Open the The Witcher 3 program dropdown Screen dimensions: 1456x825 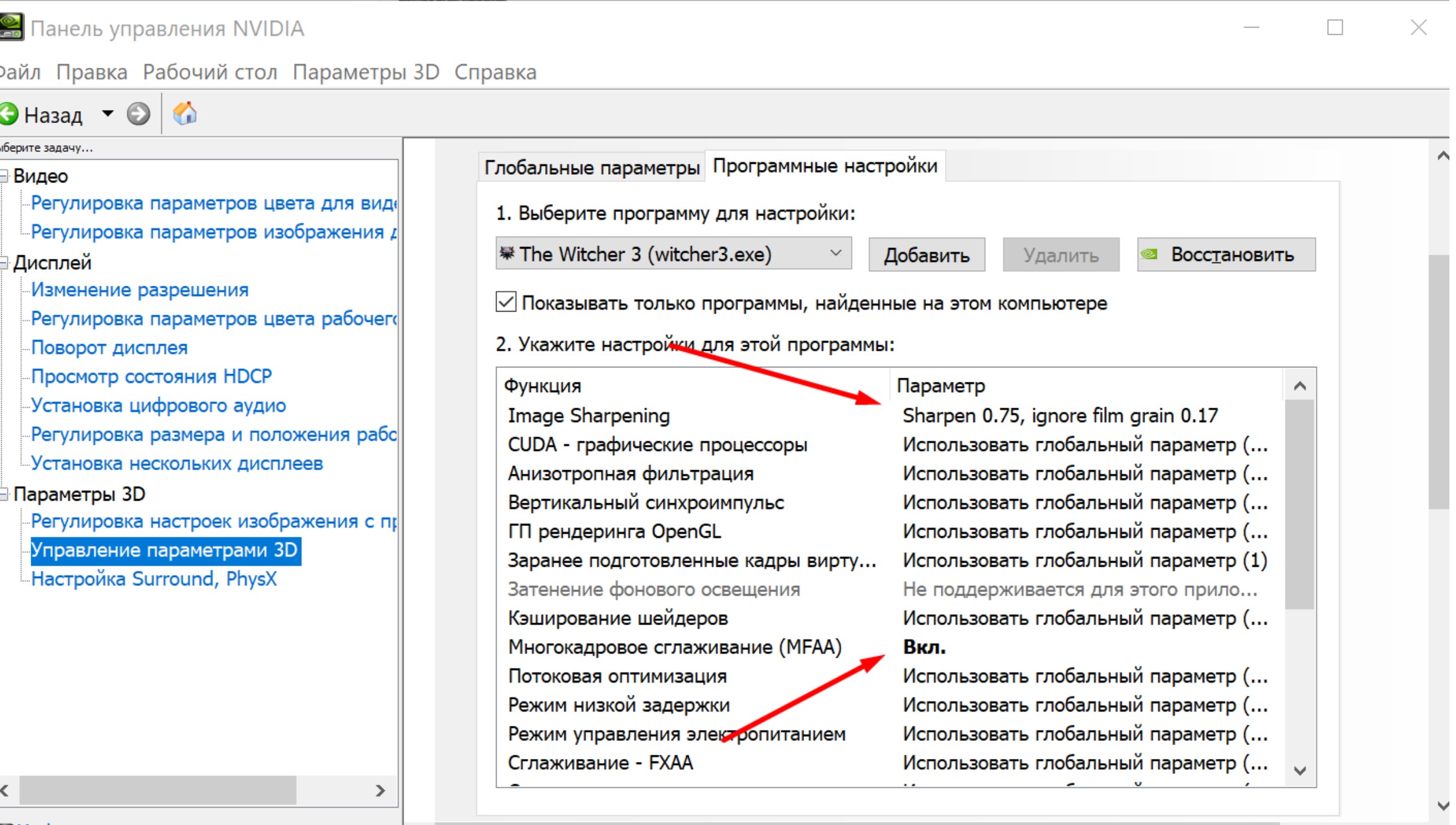[835, 254]
